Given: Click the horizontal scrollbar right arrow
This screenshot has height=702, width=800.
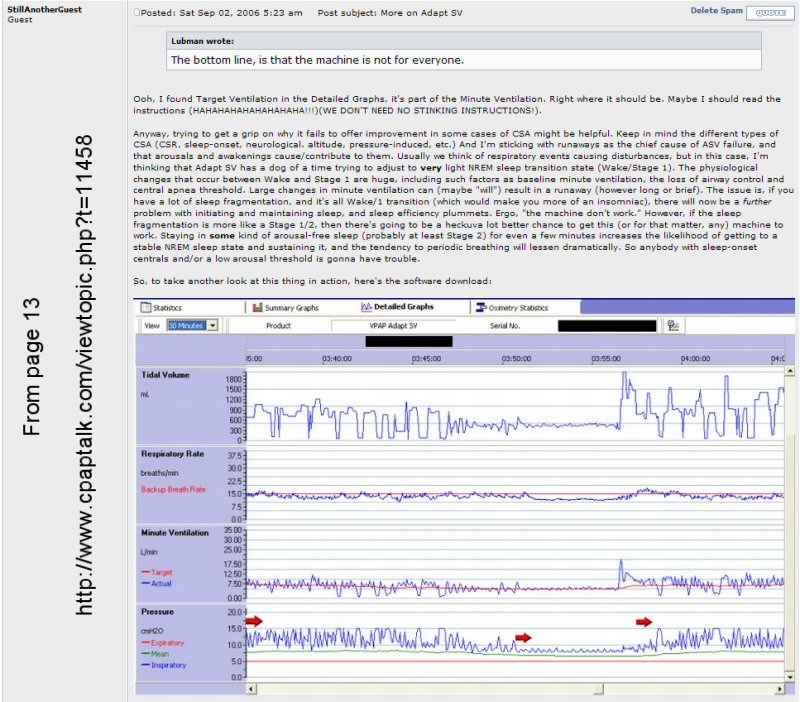Looking at the screenshot, I should (x=779, y=689).
